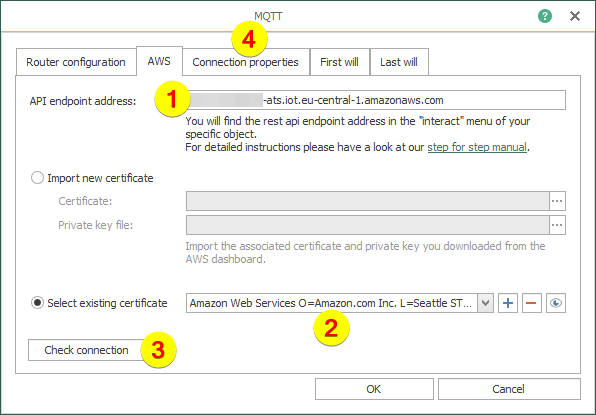The height and width of the screenshot is (415, 596).
Task: View certificate details with the eye icon
Action: (556, 303)
